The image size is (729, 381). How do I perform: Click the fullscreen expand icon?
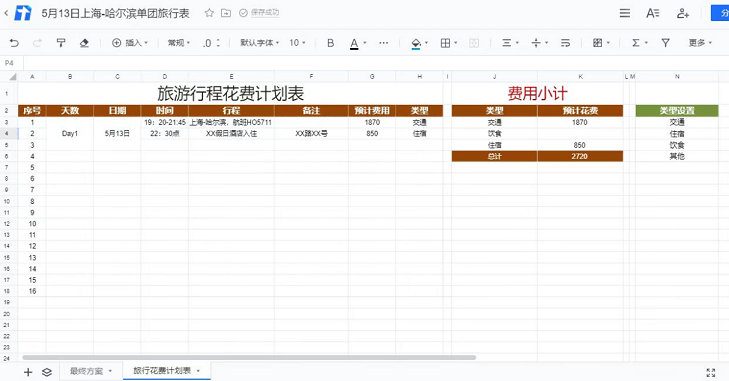pos(710,372)
